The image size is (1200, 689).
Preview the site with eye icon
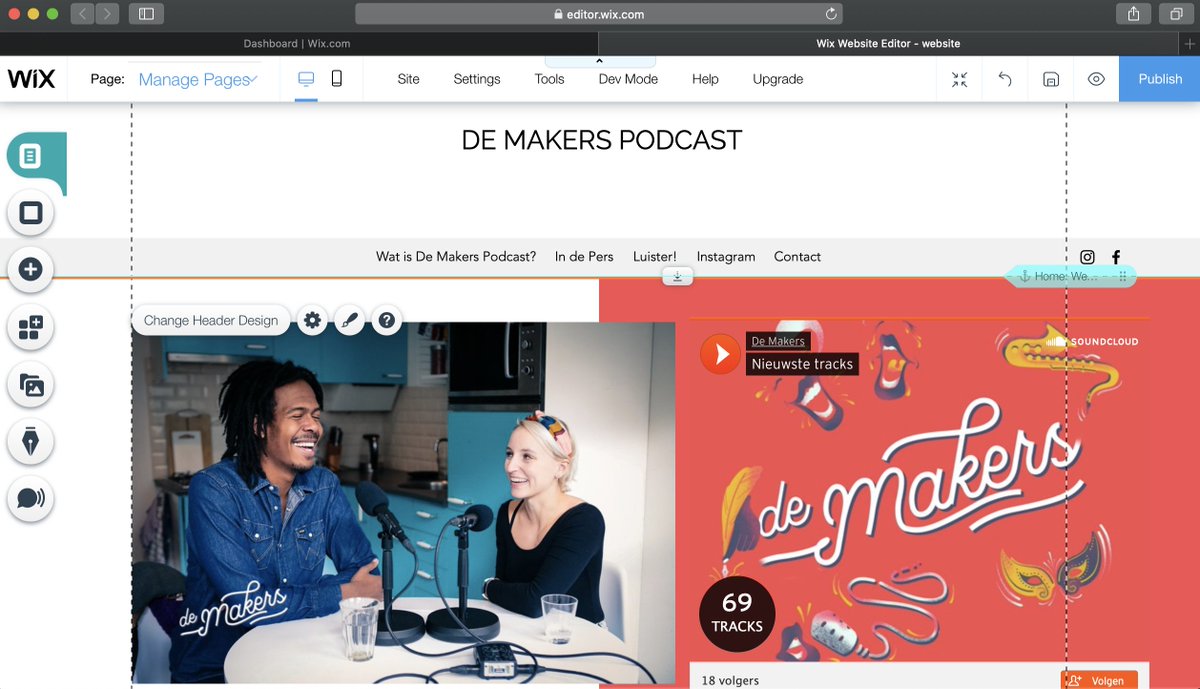tap(1096, 79)
